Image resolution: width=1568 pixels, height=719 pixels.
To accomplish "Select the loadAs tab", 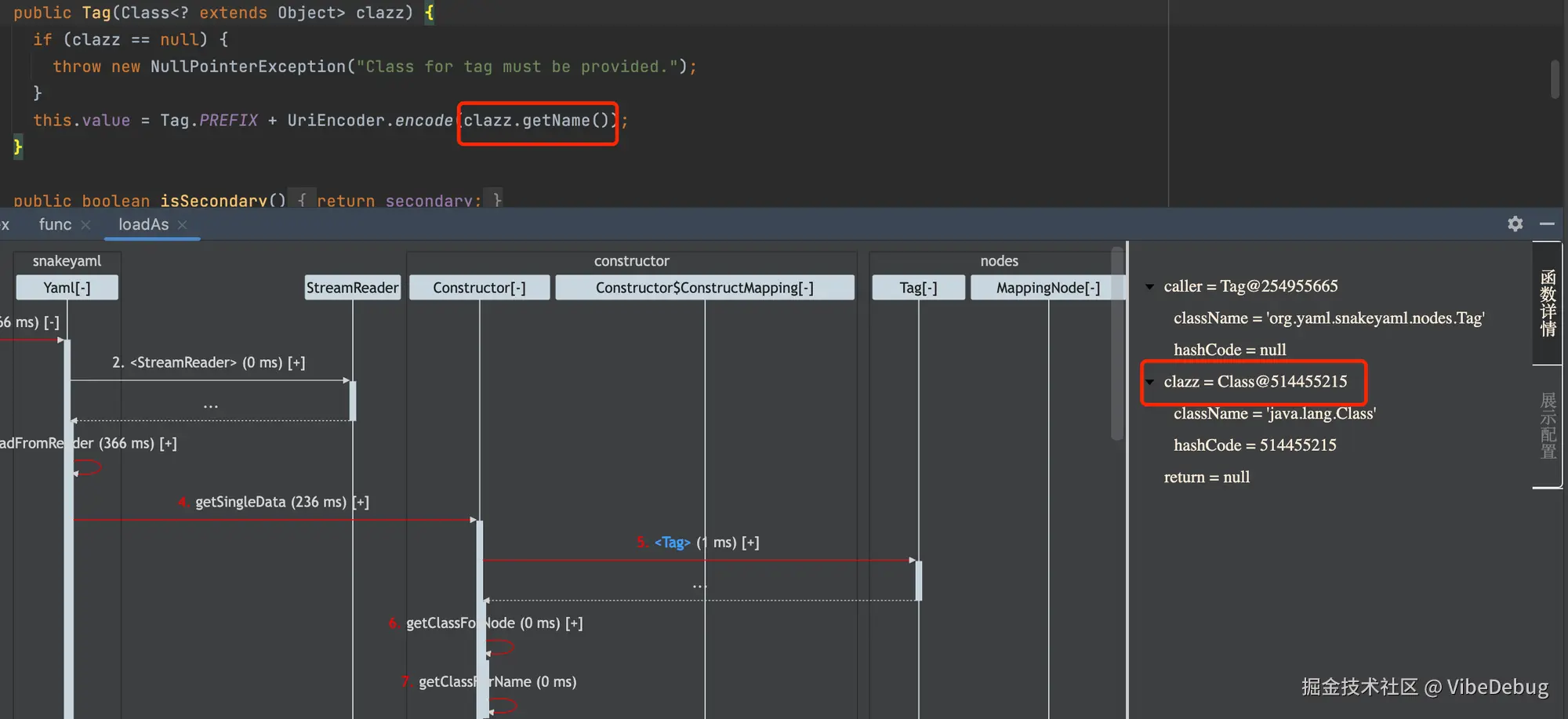I will pyautogui.click(x=143, y=224).
